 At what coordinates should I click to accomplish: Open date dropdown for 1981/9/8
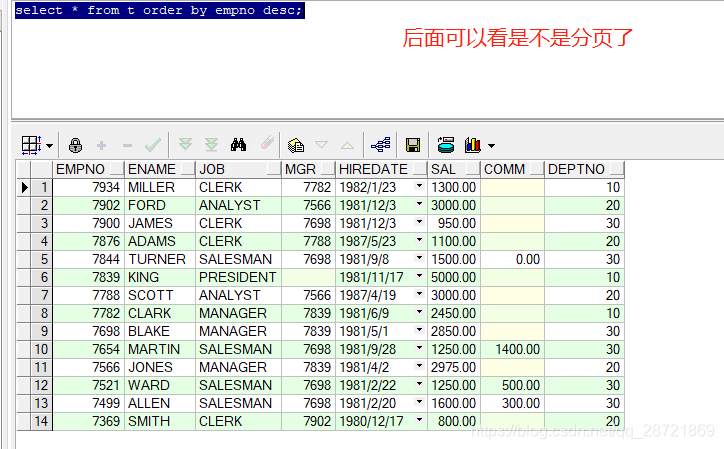click(419, 258)
